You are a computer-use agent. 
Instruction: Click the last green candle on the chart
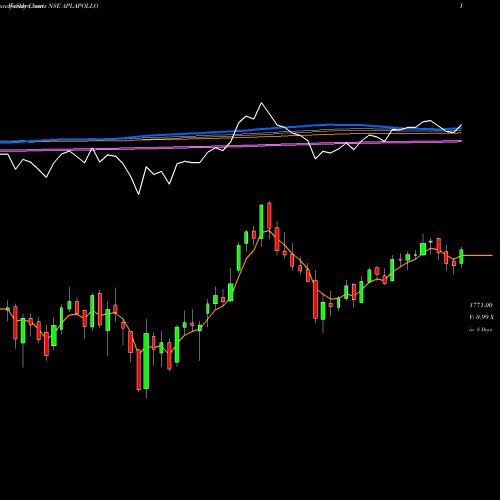(461, 257)
